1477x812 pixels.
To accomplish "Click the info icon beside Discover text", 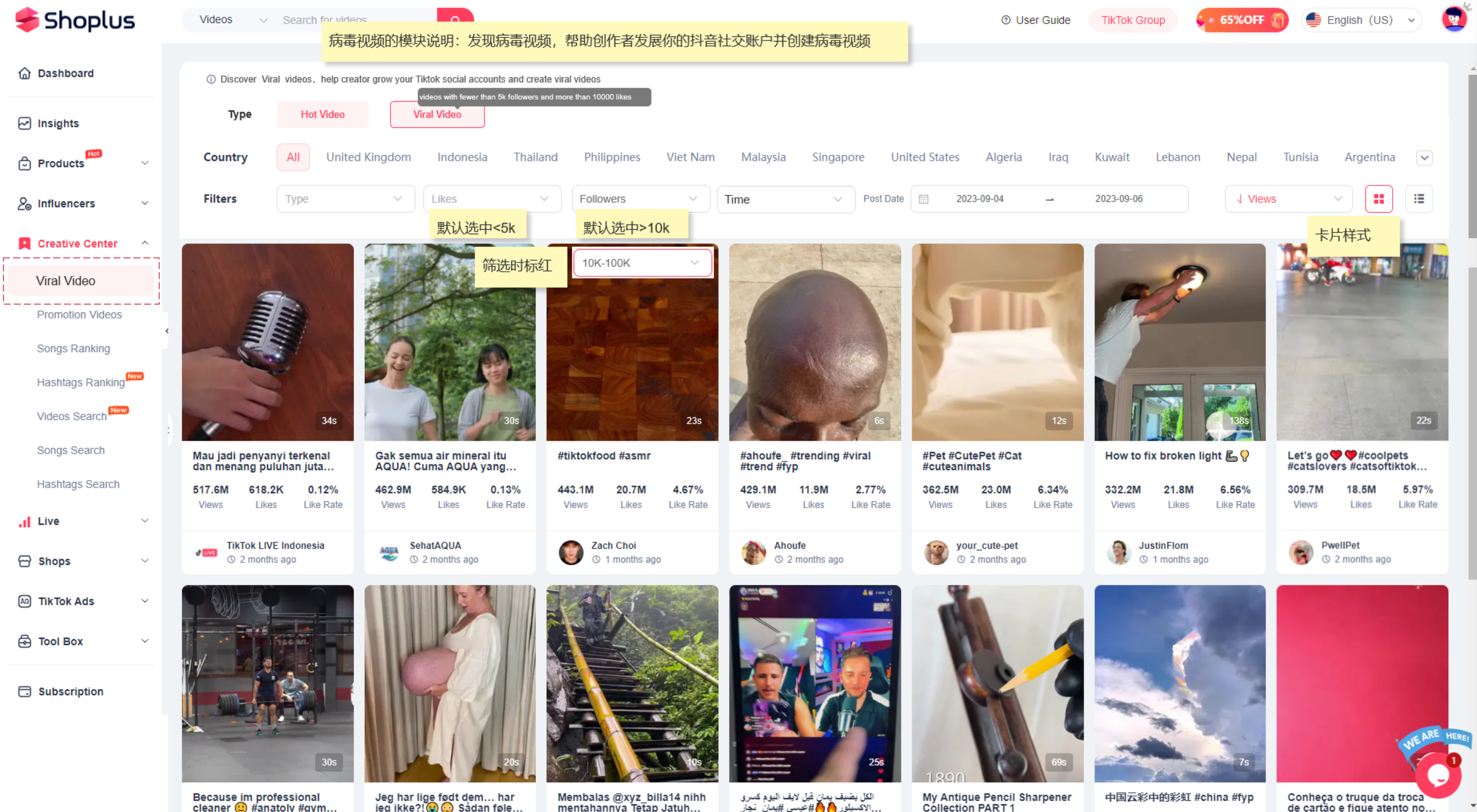I will tap(211, 79).
